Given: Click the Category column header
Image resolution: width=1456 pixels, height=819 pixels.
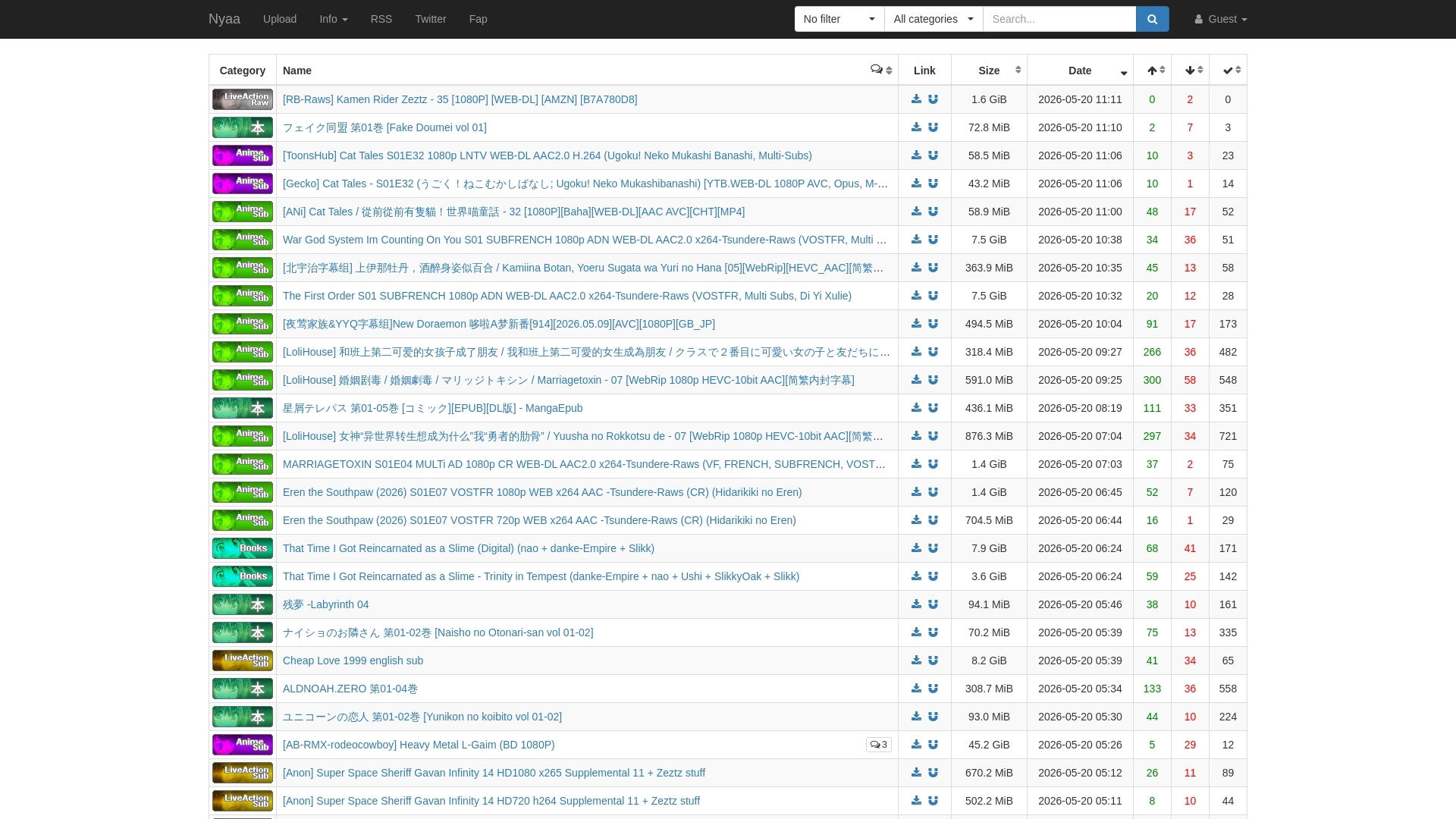Looking at the screenshot, I should (243, 71).
